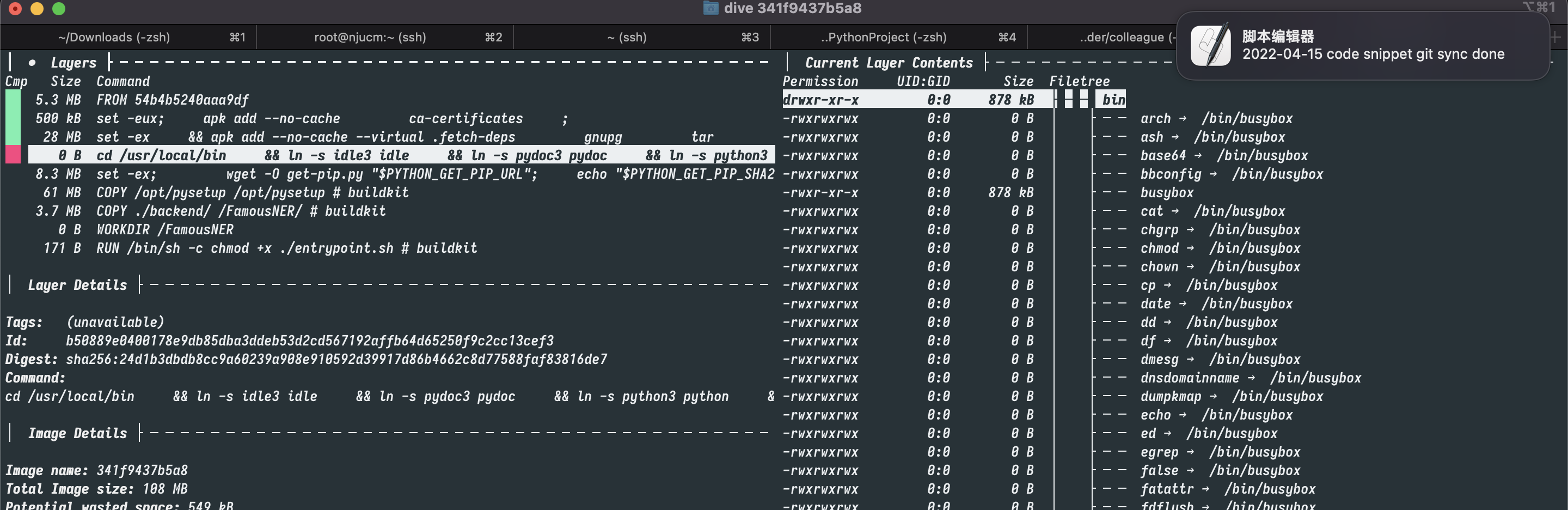Viewport: 1568px width, 510px height.
Task: Click the green zoom window button
Action: coord(58,9)
